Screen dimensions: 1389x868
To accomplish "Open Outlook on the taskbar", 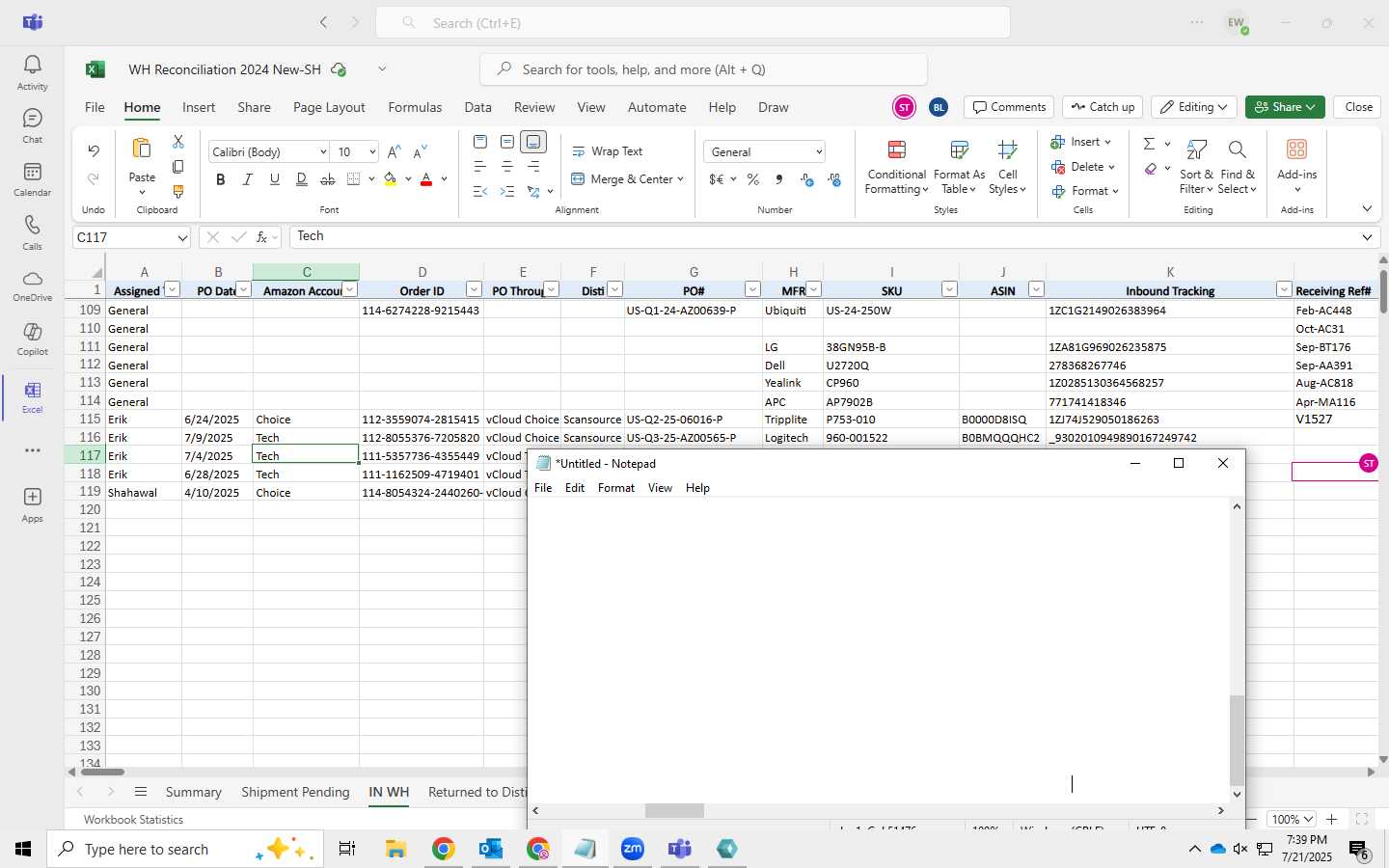I will 490,849.
